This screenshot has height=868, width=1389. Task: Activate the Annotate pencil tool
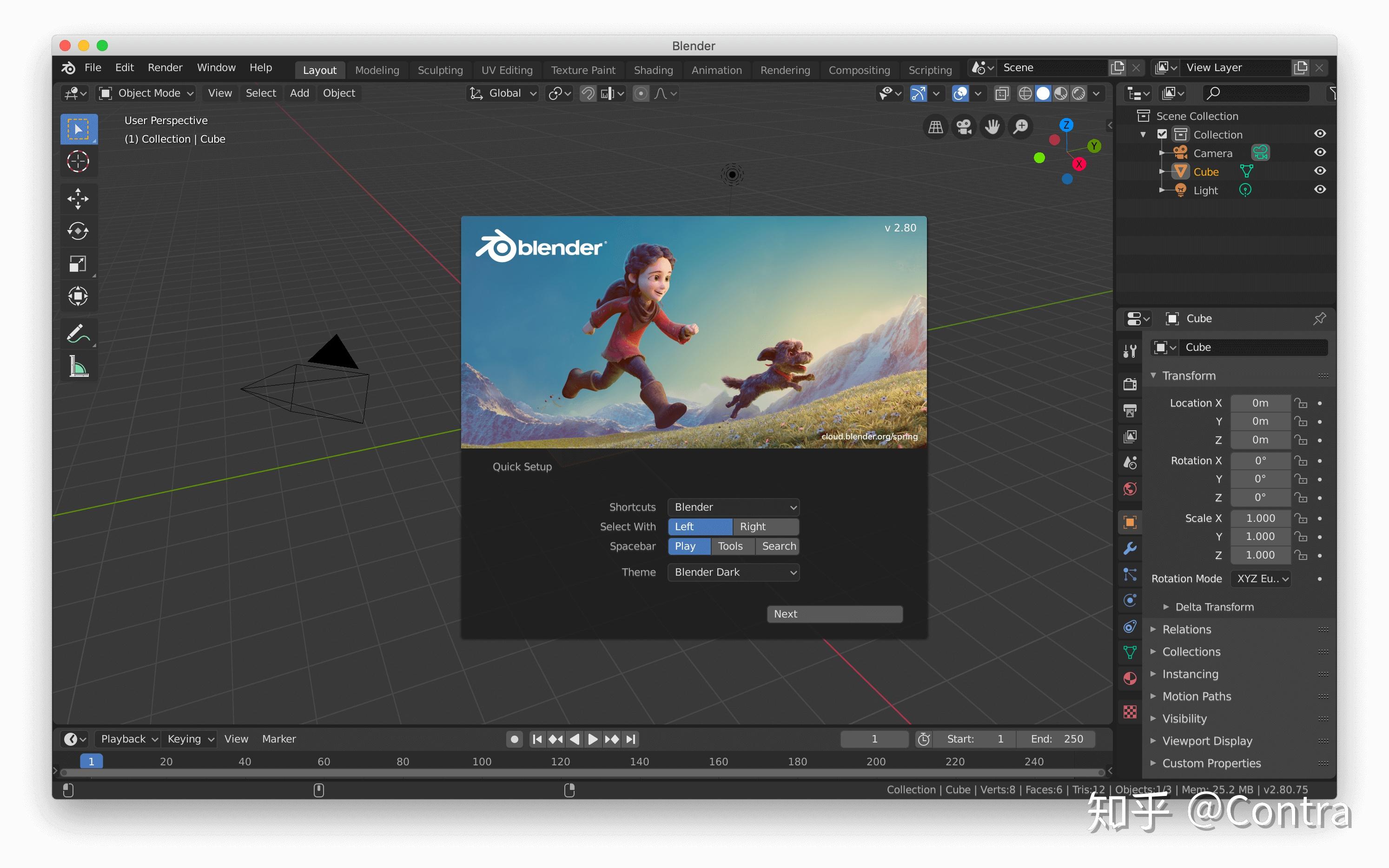coord(78,334)
